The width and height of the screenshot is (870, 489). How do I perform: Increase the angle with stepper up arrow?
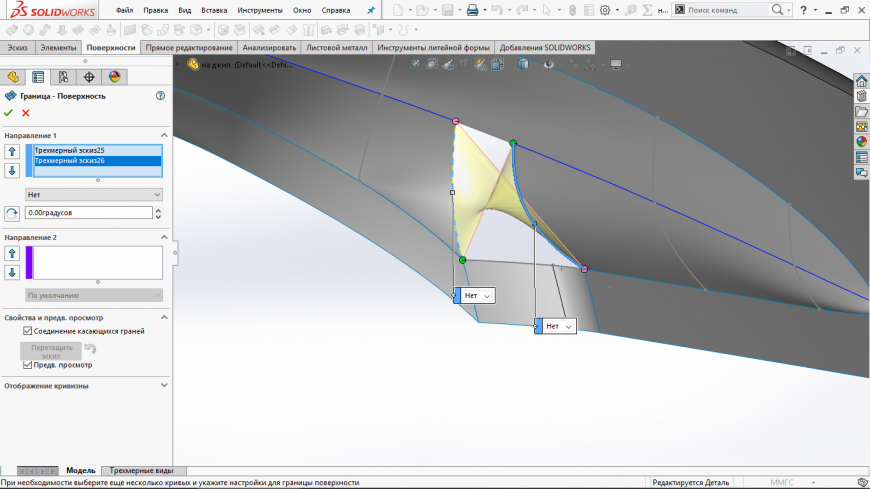[158, 210]
